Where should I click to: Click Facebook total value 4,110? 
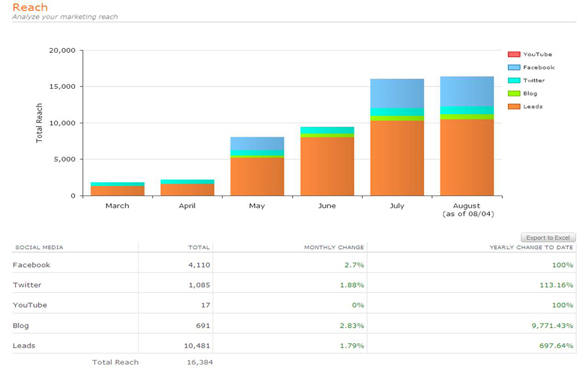(199, 265)
